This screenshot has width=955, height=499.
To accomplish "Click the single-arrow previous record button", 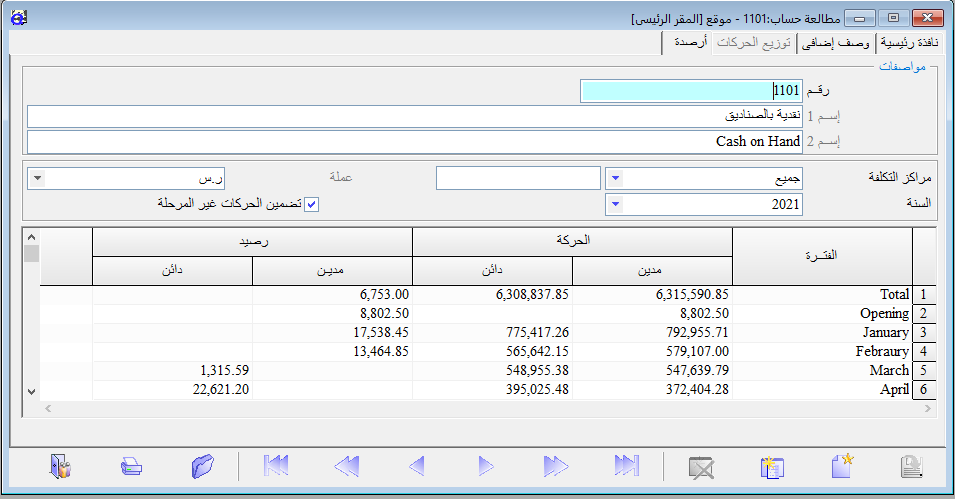I will (x=417, y=466).
